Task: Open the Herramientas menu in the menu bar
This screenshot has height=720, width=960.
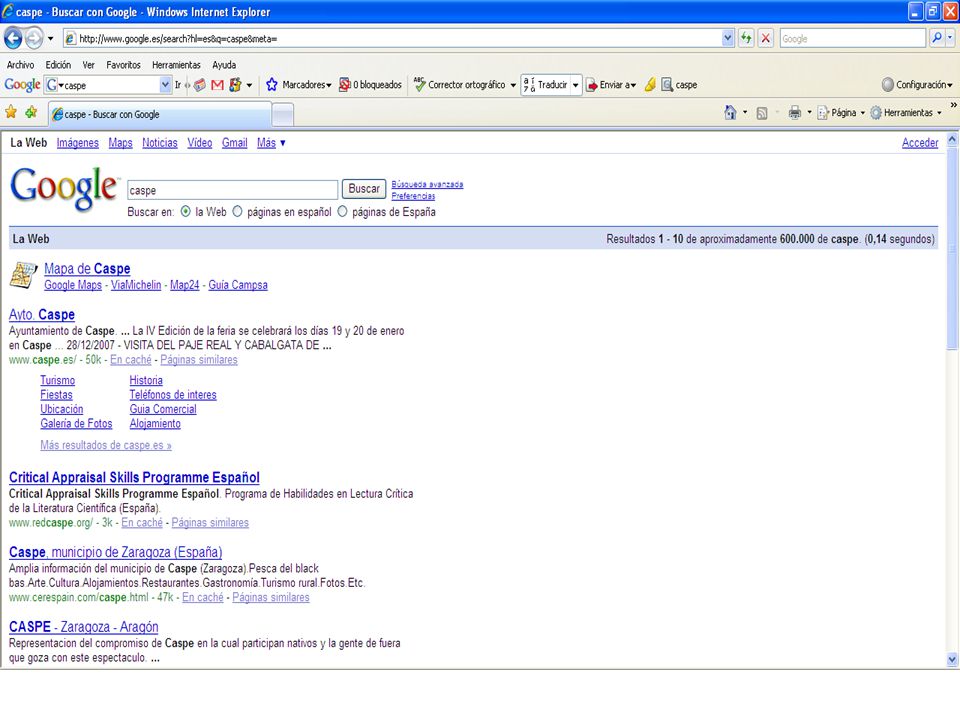Action: [x=176, y=65]
